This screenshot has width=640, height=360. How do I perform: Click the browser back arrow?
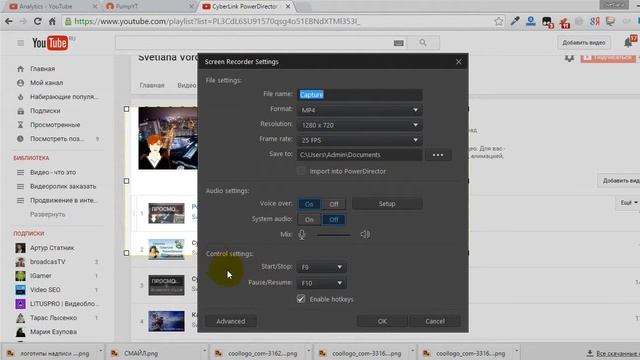[9, 21]
